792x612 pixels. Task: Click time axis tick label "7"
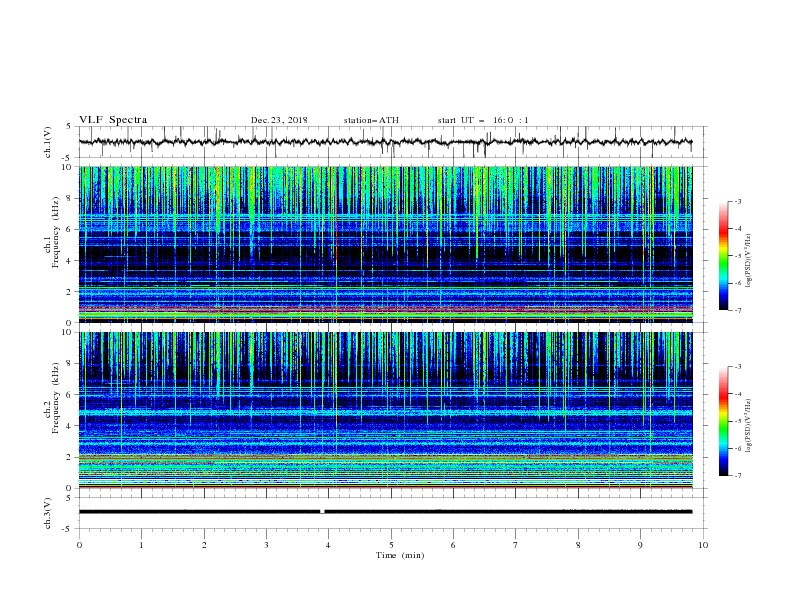coord(516,545)
